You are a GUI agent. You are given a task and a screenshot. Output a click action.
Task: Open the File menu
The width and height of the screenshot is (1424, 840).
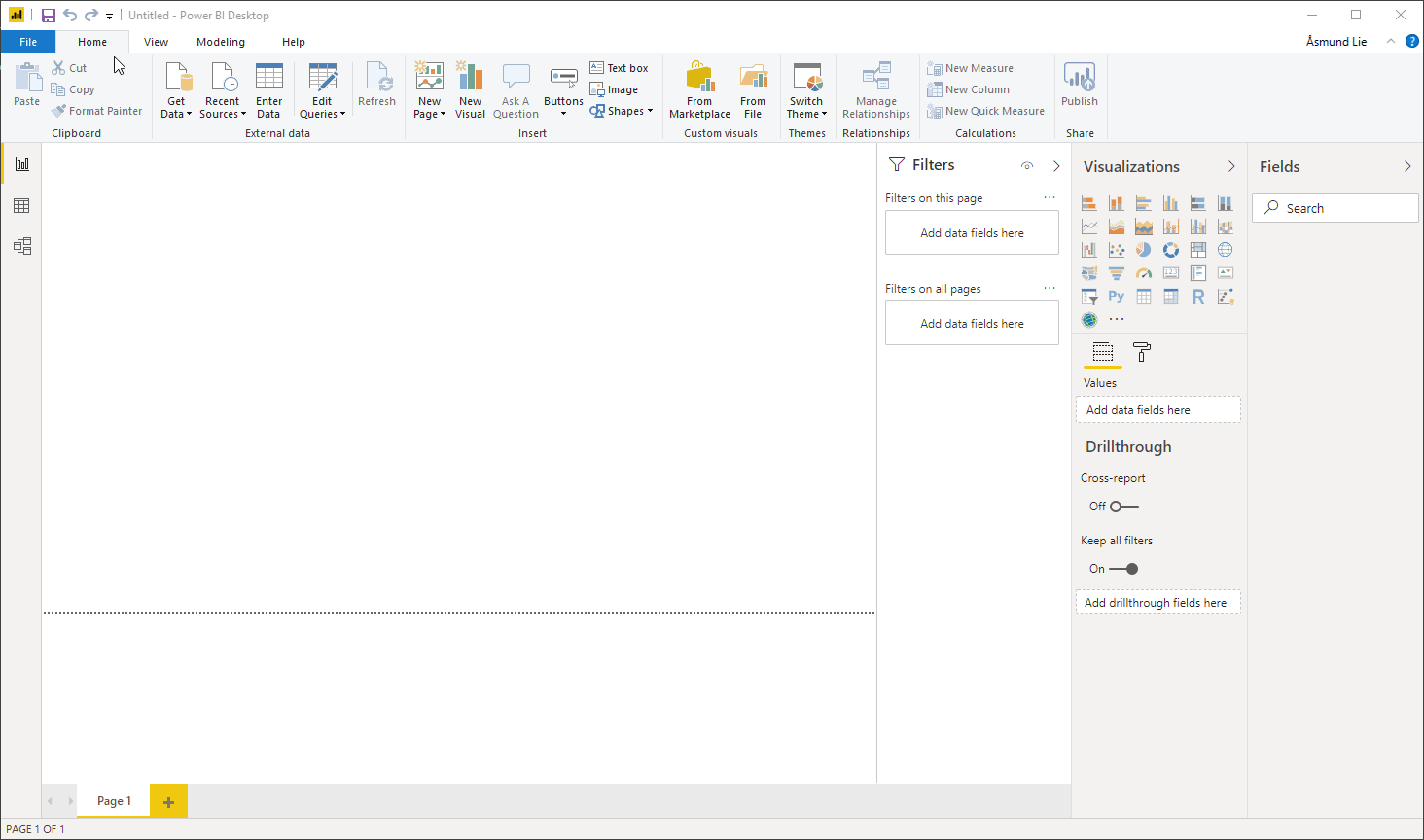point(28,42)
